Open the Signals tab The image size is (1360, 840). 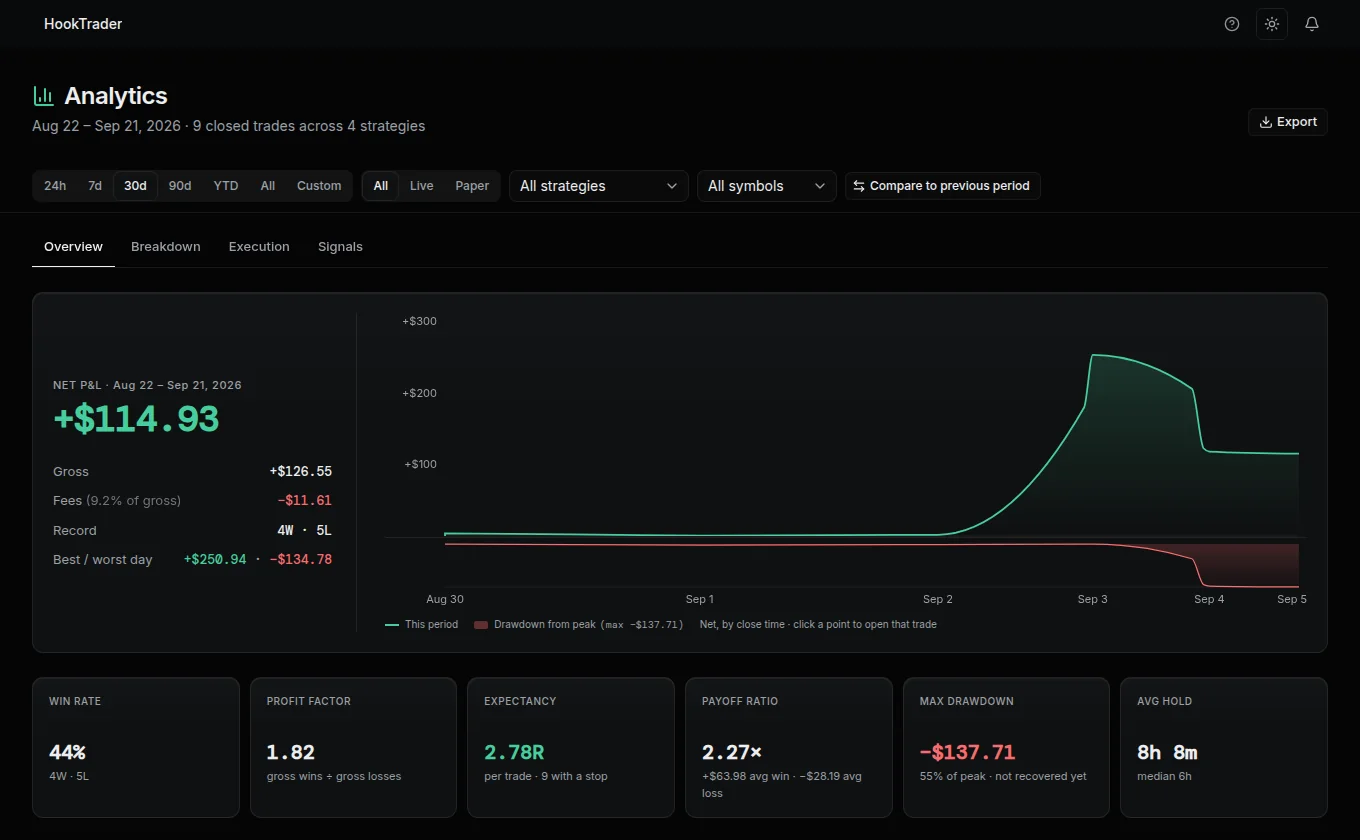pos(340,247)
